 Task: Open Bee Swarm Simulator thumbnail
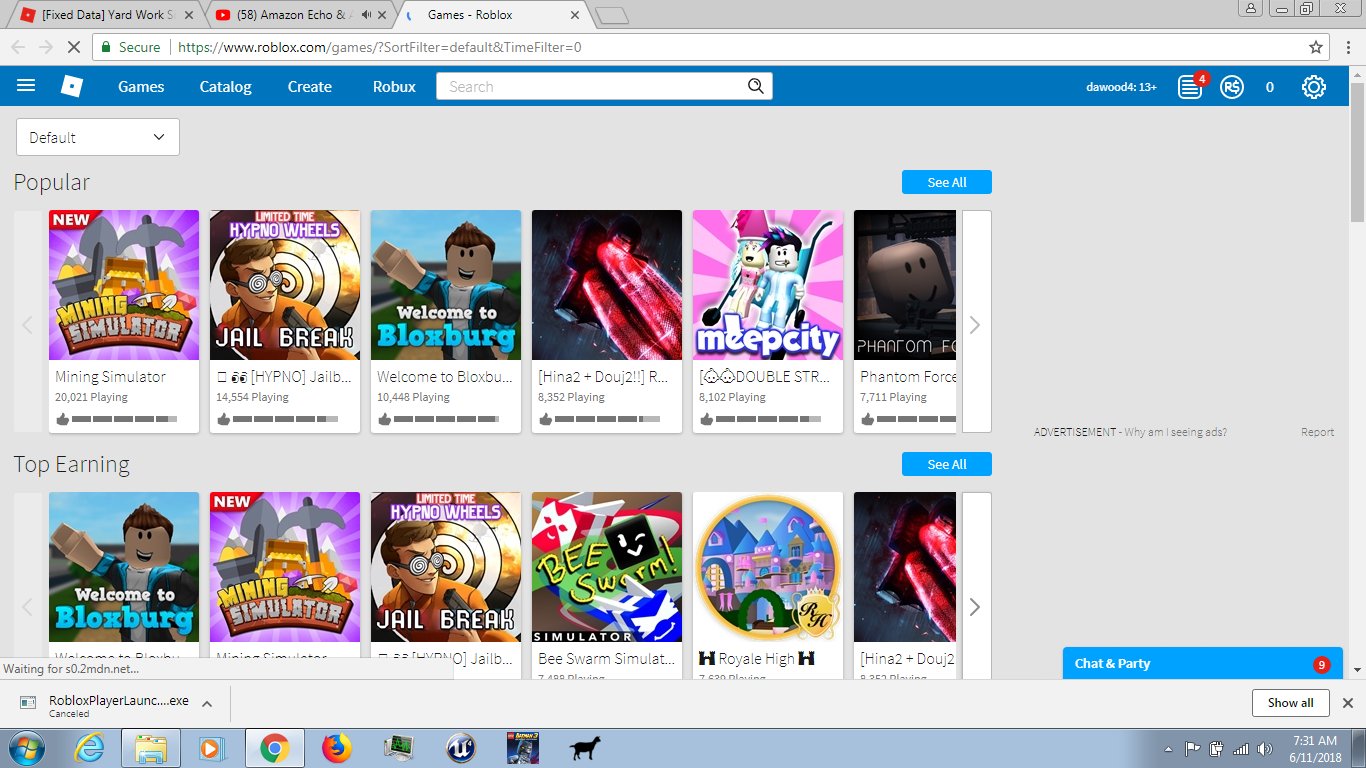[607, 567]
